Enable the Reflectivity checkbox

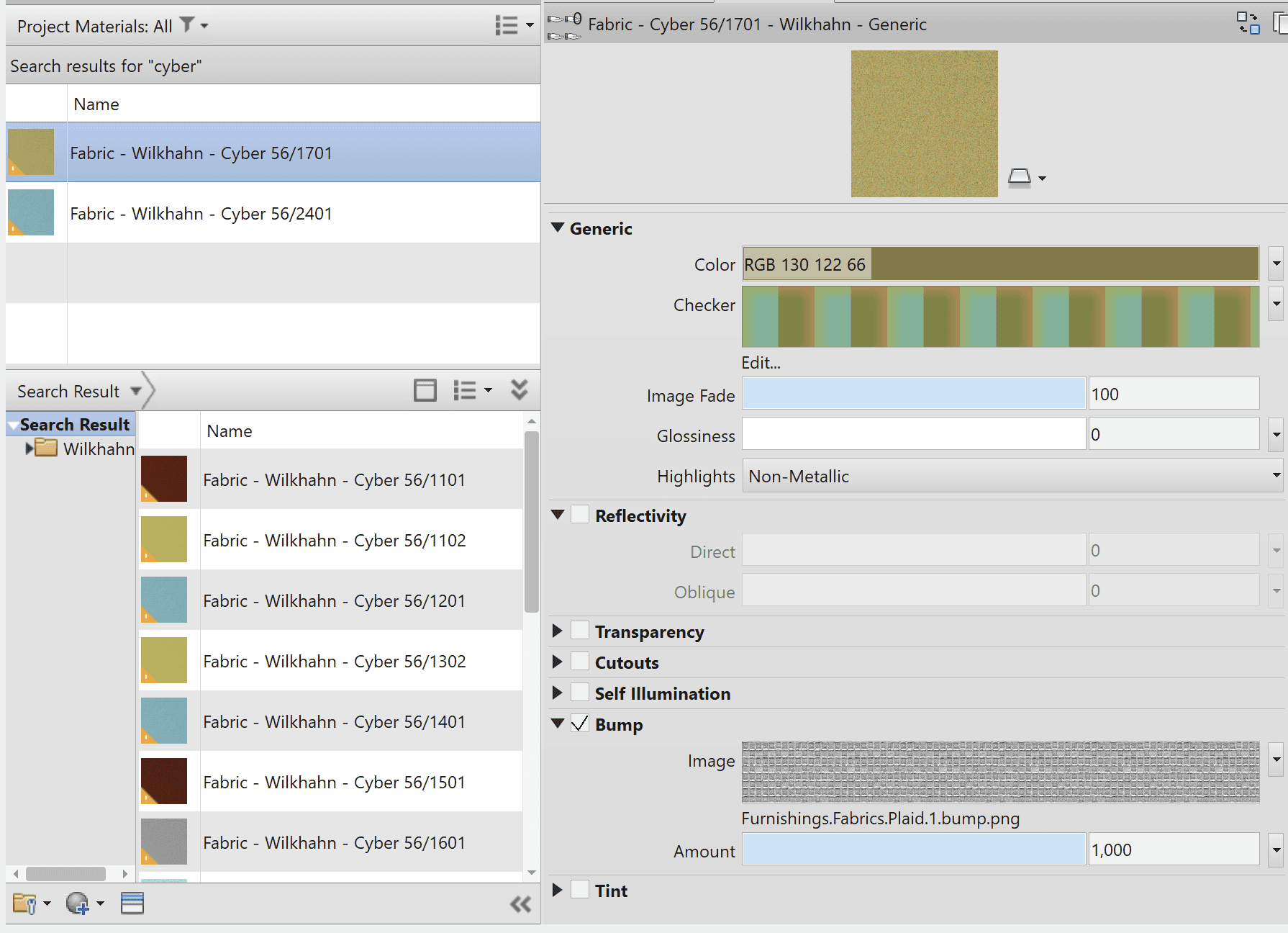click(580, 515)
